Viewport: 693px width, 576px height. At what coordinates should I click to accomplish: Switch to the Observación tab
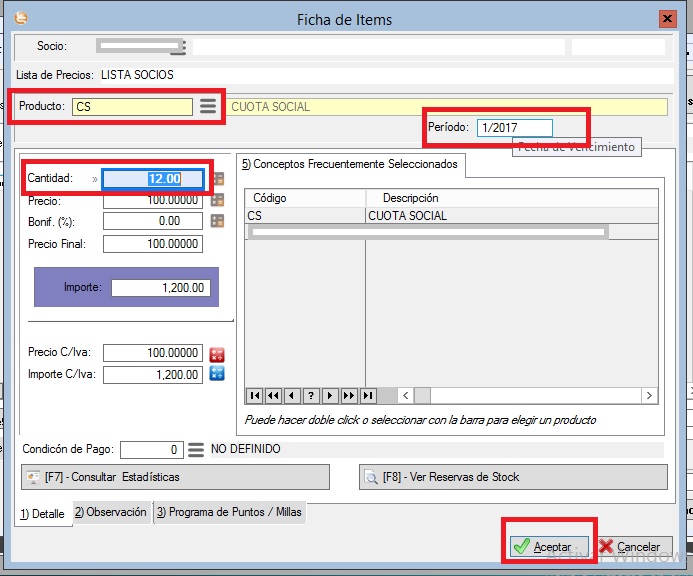pyautogui.click(x=111, y=513)
